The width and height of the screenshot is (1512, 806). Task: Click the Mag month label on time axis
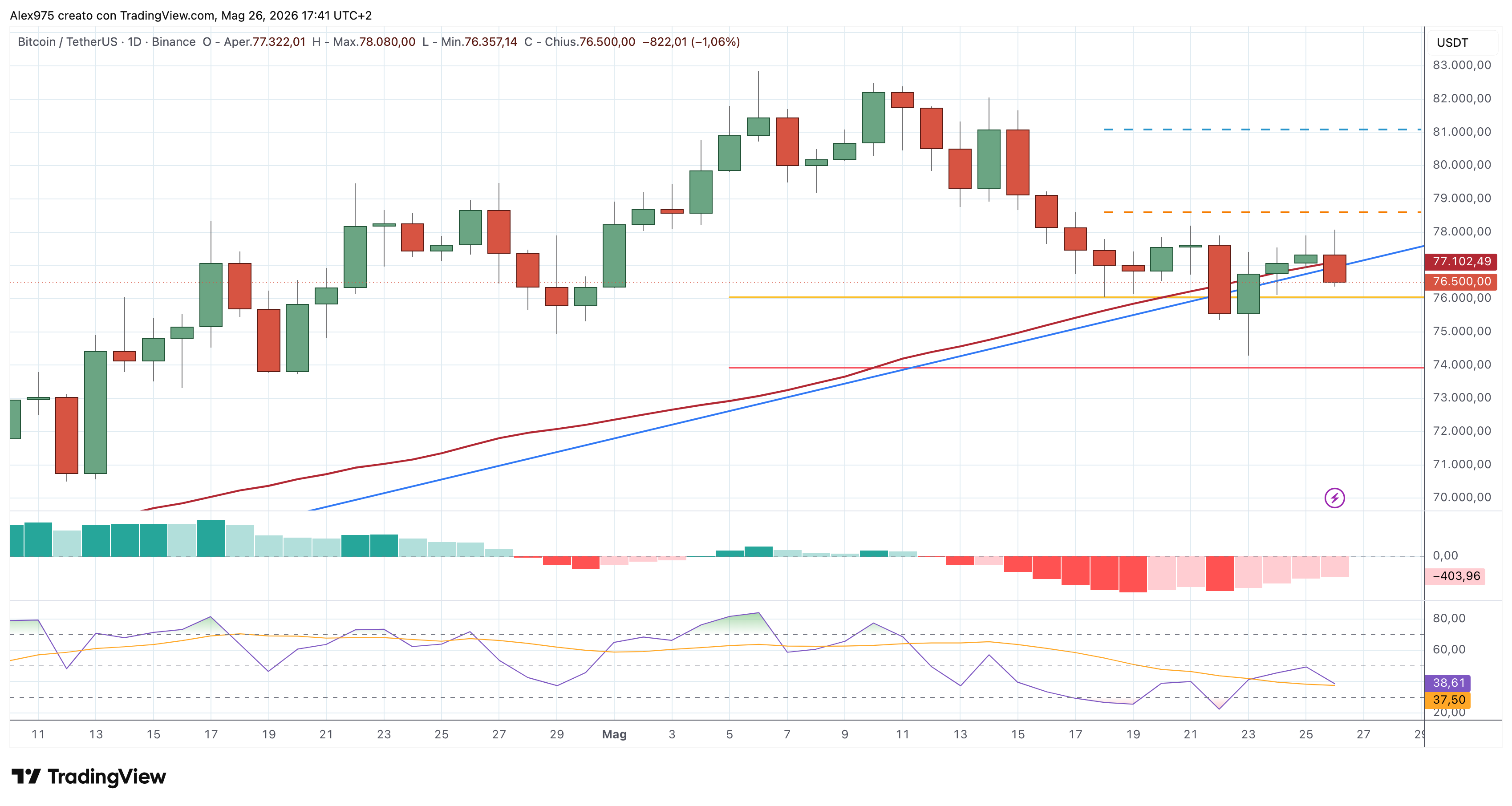click(614, 734)
